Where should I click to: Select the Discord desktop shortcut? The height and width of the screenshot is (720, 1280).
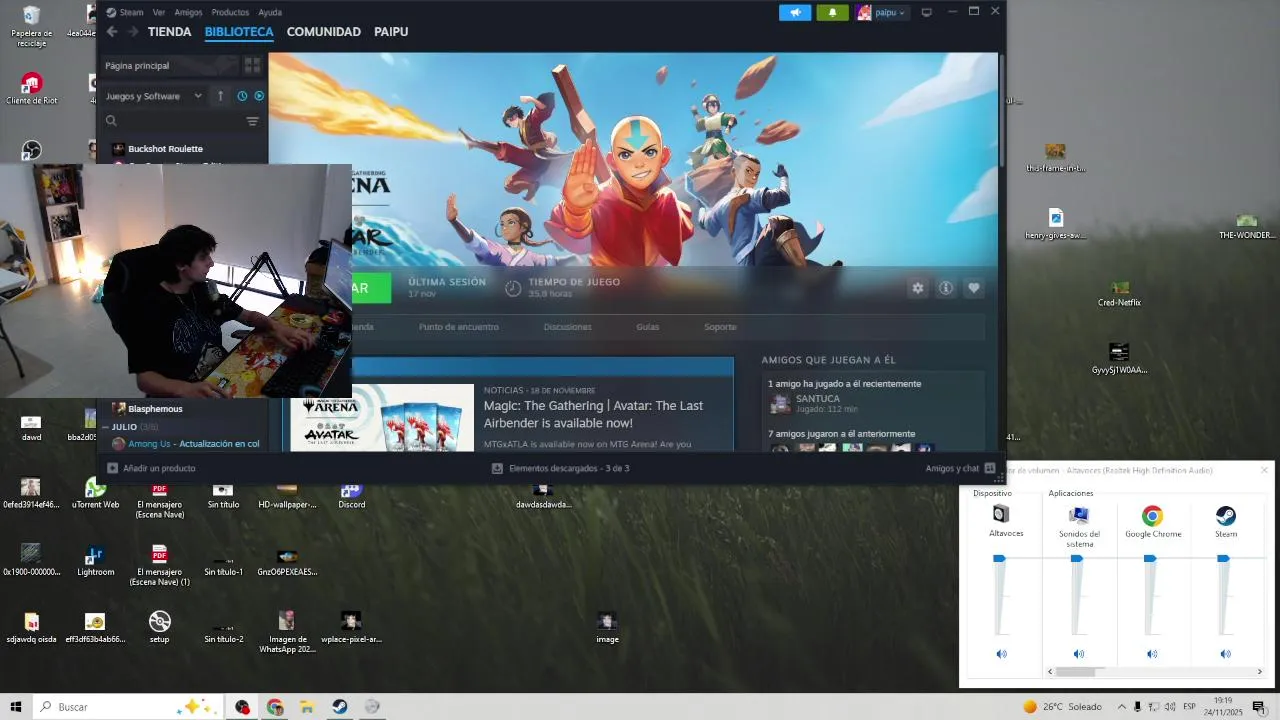tap(351, 494)
